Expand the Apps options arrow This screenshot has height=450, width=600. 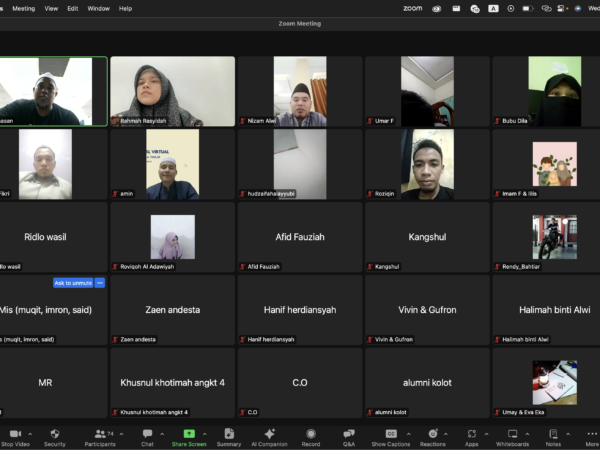pyautogui.click(x=486, y=434)
